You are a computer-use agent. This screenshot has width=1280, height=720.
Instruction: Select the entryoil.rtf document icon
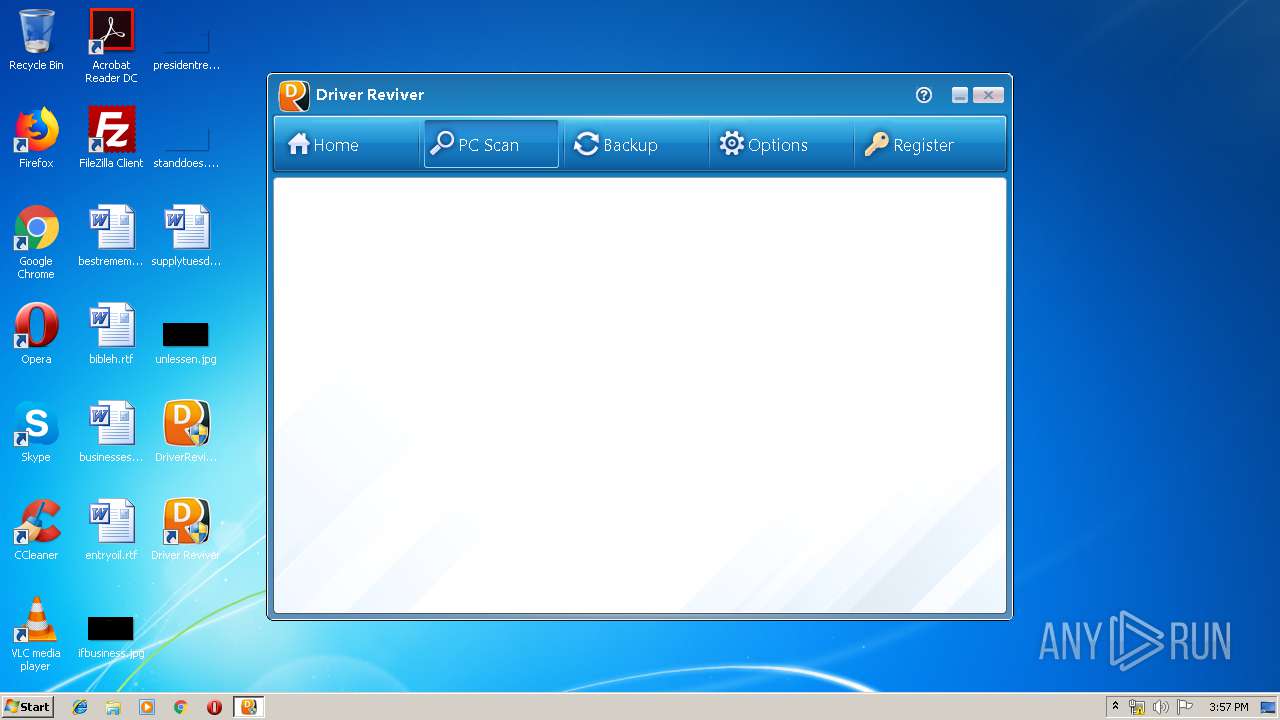[111, 530]
